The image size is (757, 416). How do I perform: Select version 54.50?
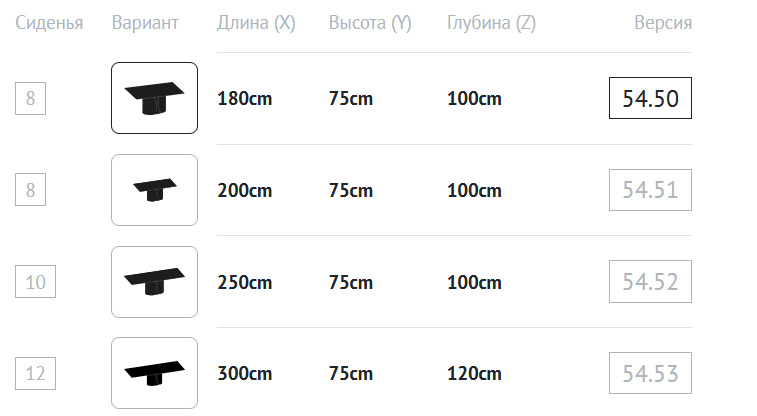(x=650, y=98)
